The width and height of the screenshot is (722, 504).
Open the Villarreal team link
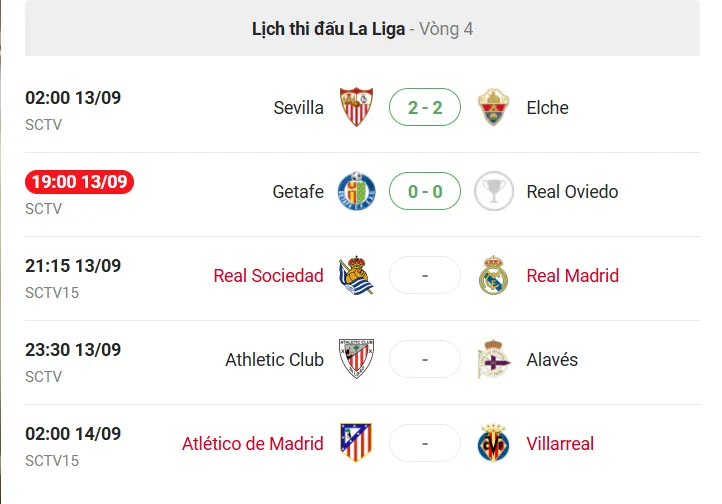click(x=560, y=444)
